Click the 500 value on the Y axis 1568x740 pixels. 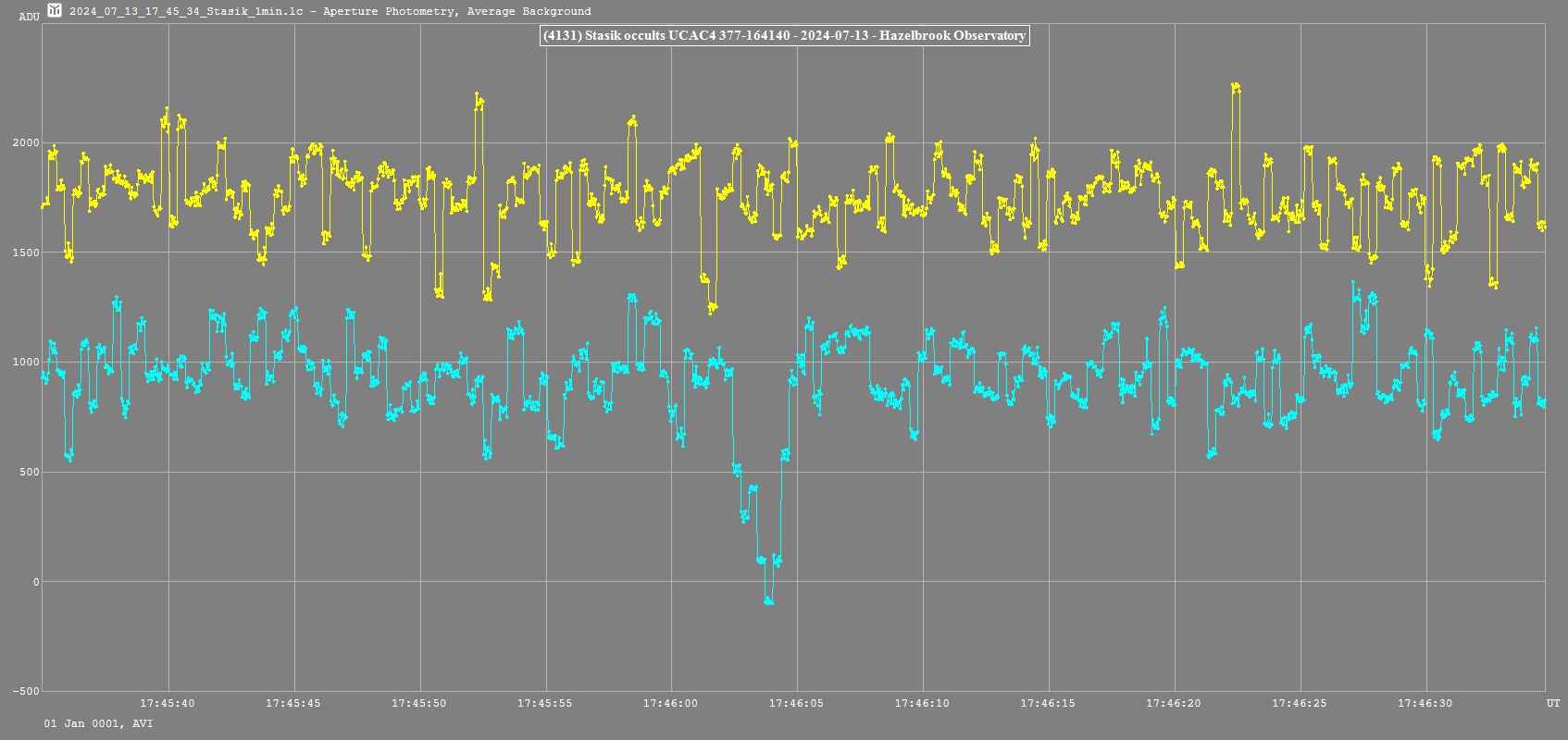click(x=30, y=472)
